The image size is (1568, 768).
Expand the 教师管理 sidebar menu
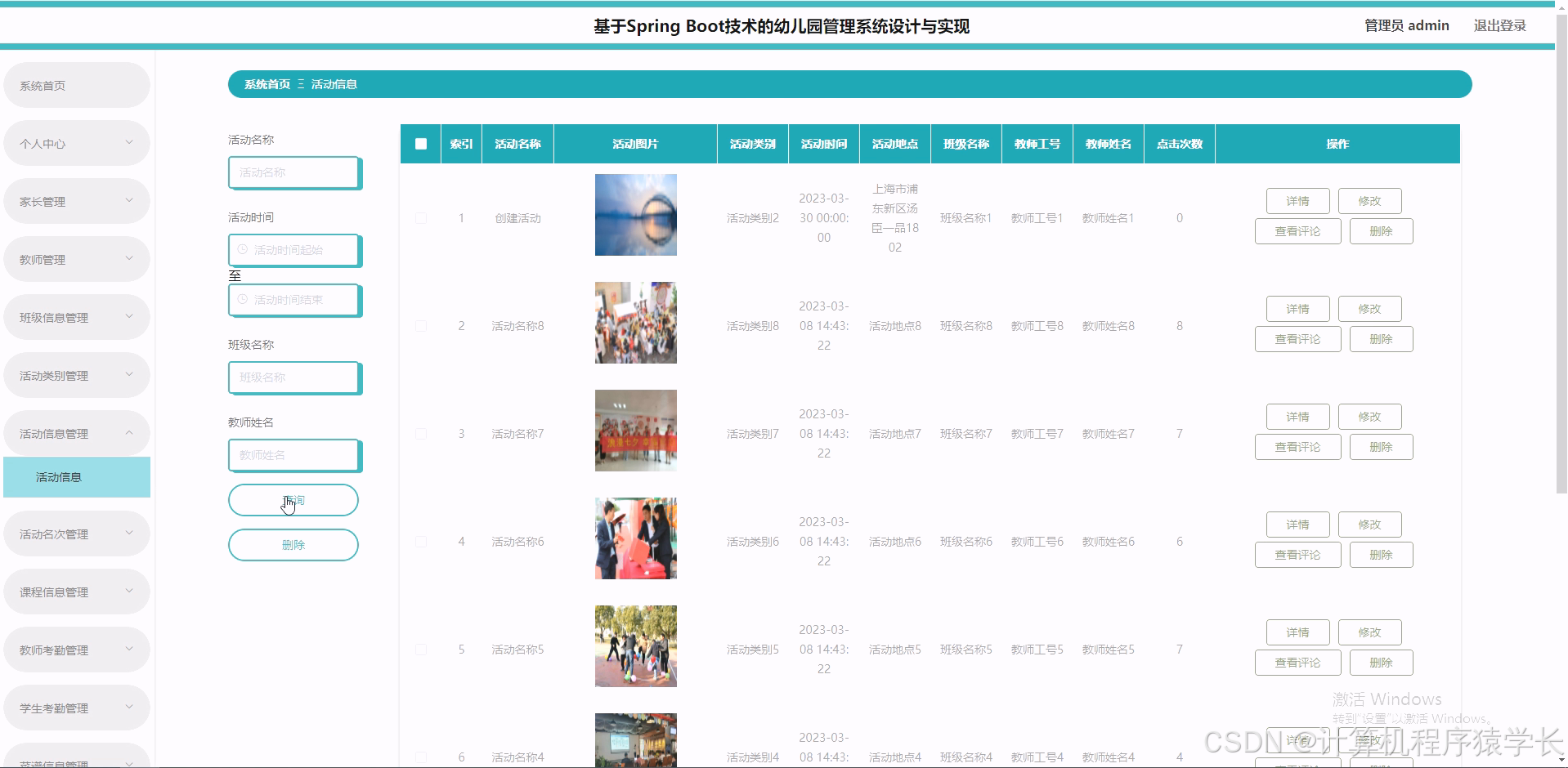pos(77,259)
